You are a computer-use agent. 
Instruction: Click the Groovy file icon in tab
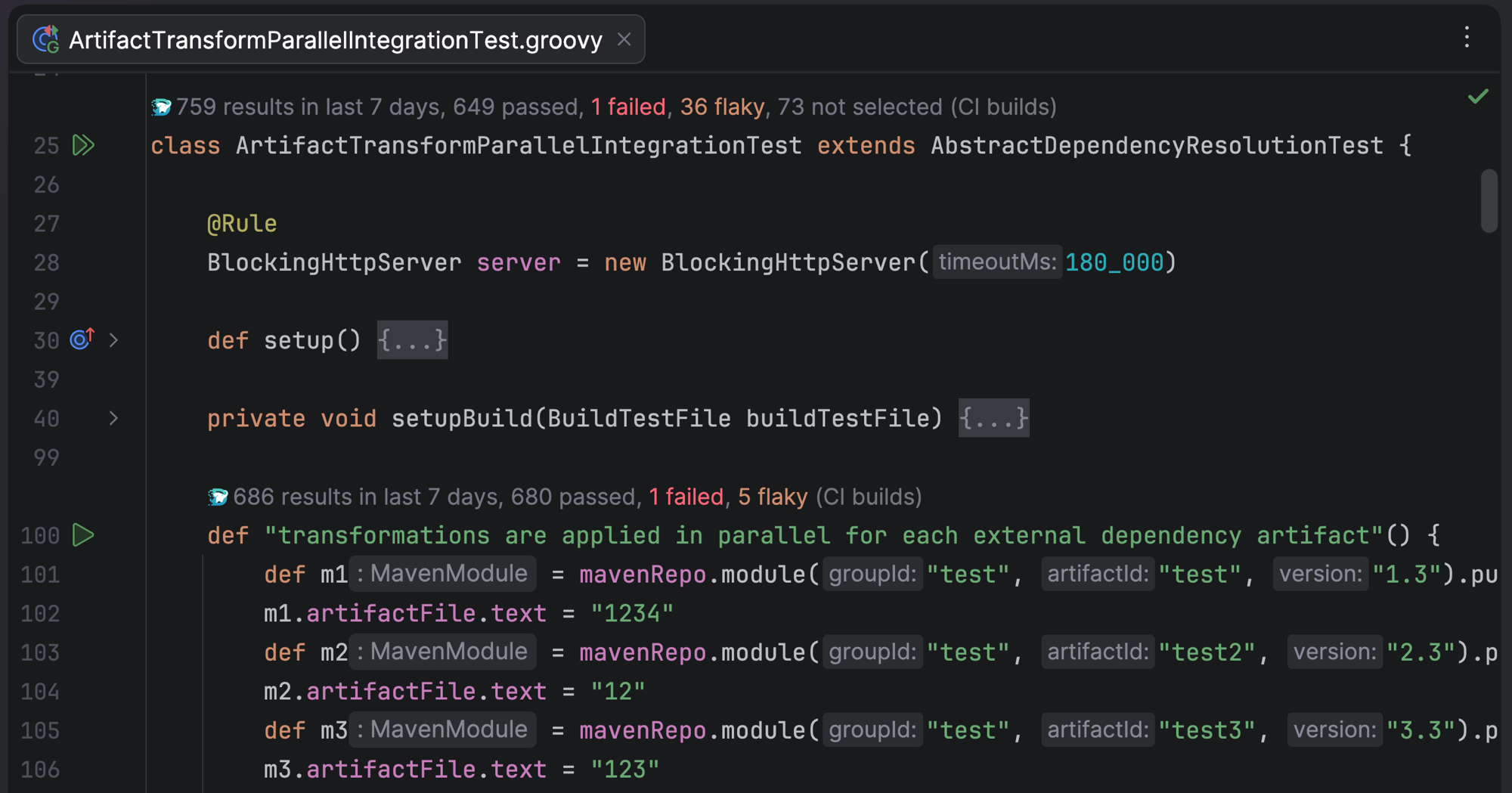[x=46, y=39]
